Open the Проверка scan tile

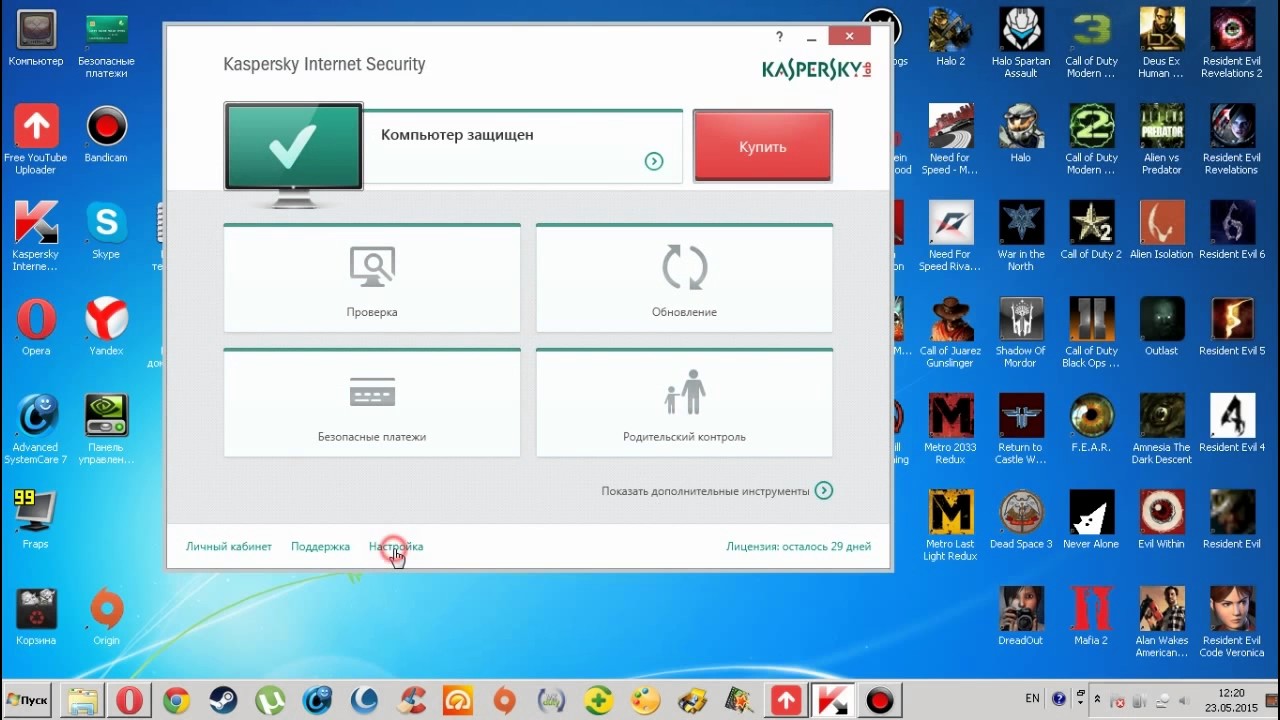pos(372,278)
